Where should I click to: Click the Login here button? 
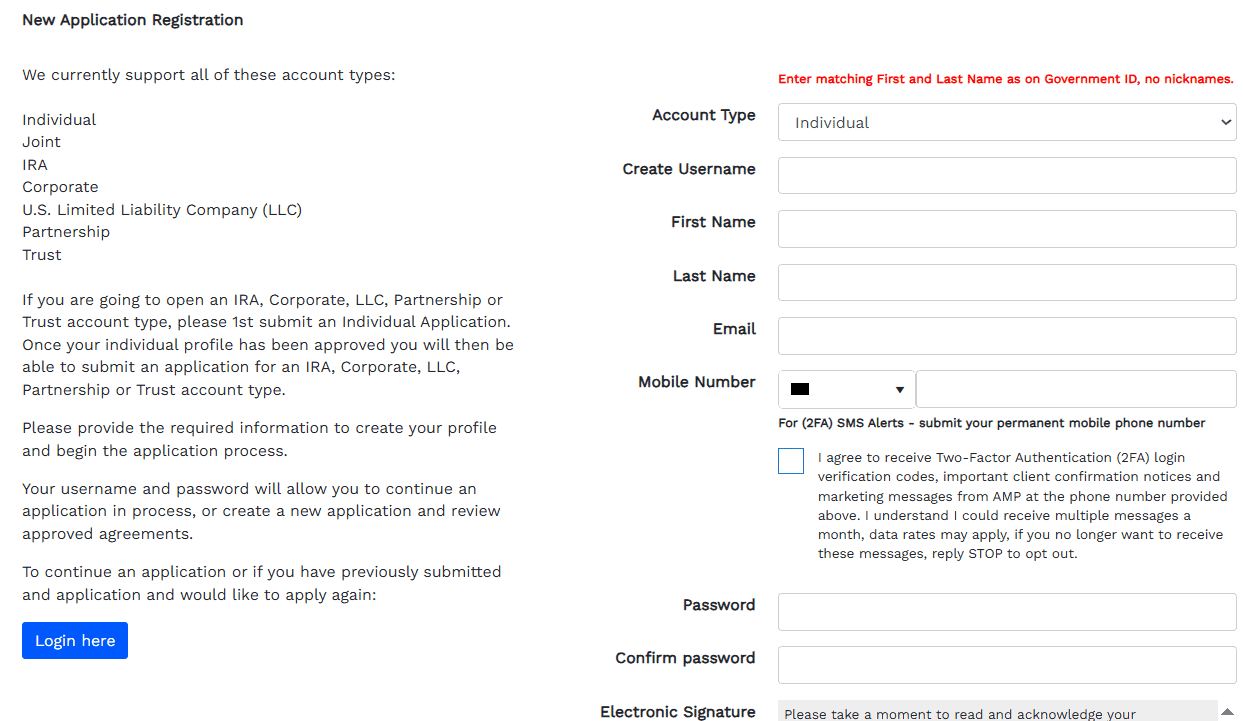74,640
